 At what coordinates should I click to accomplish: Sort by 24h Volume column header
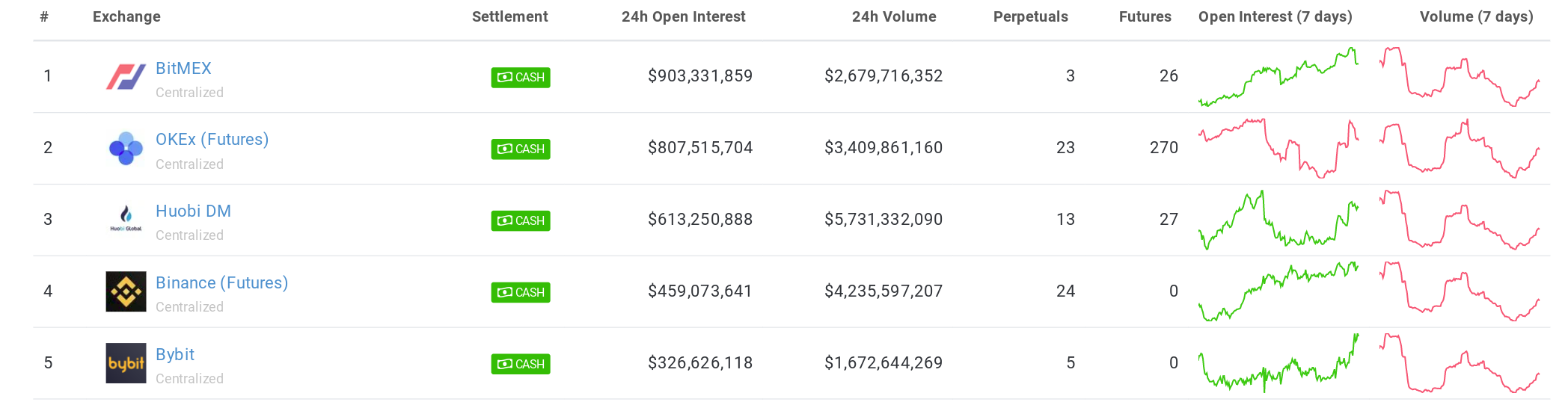(894, 16)
